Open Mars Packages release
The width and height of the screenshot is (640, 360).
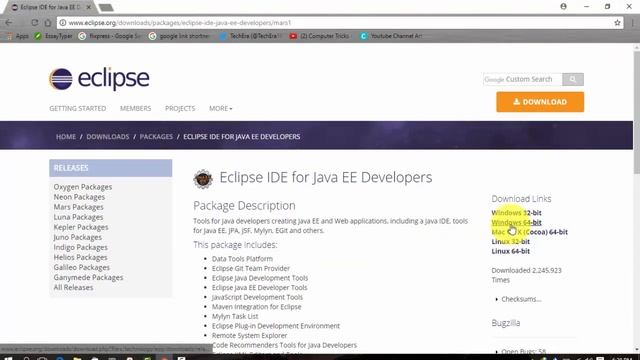point(78,207)
